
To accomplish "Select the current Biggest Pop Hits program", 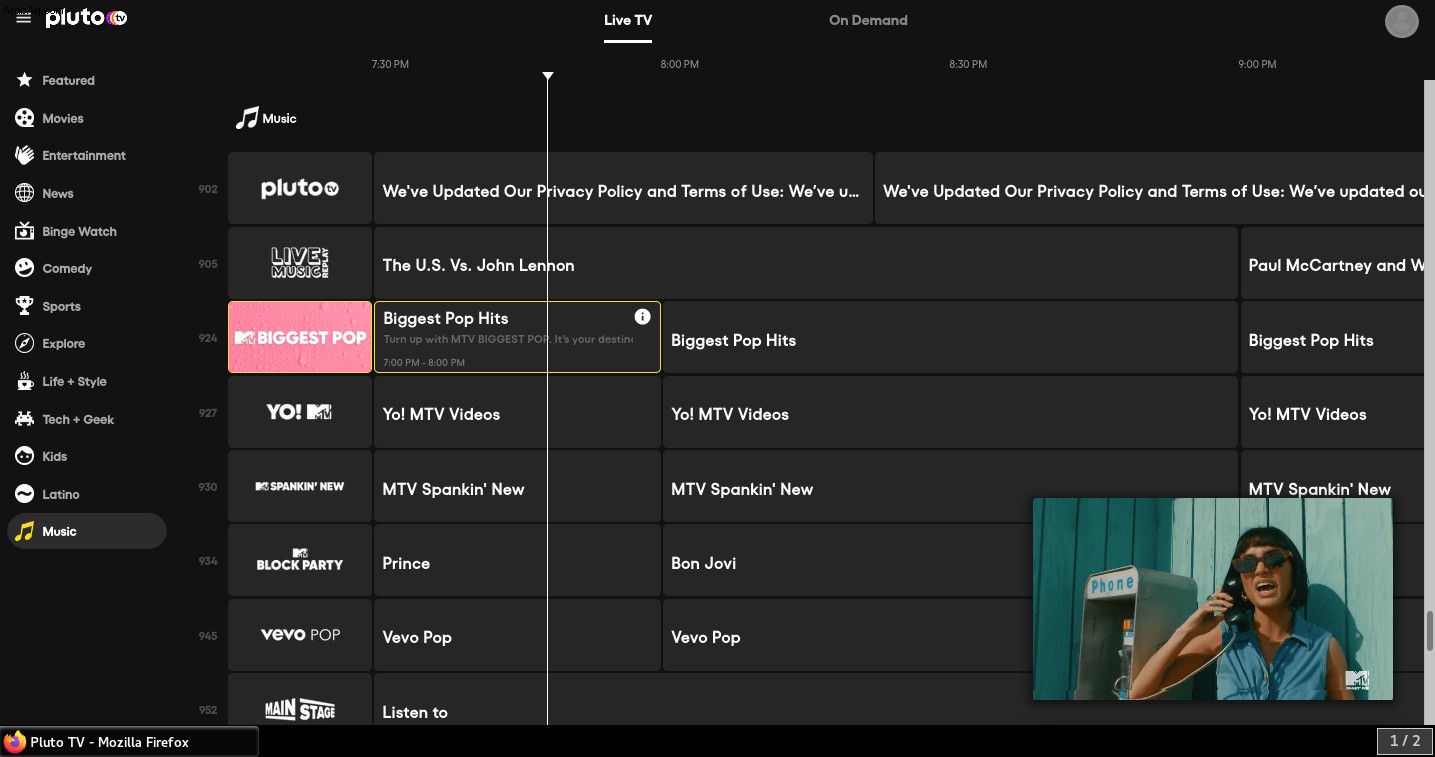I will pos(517,337).
